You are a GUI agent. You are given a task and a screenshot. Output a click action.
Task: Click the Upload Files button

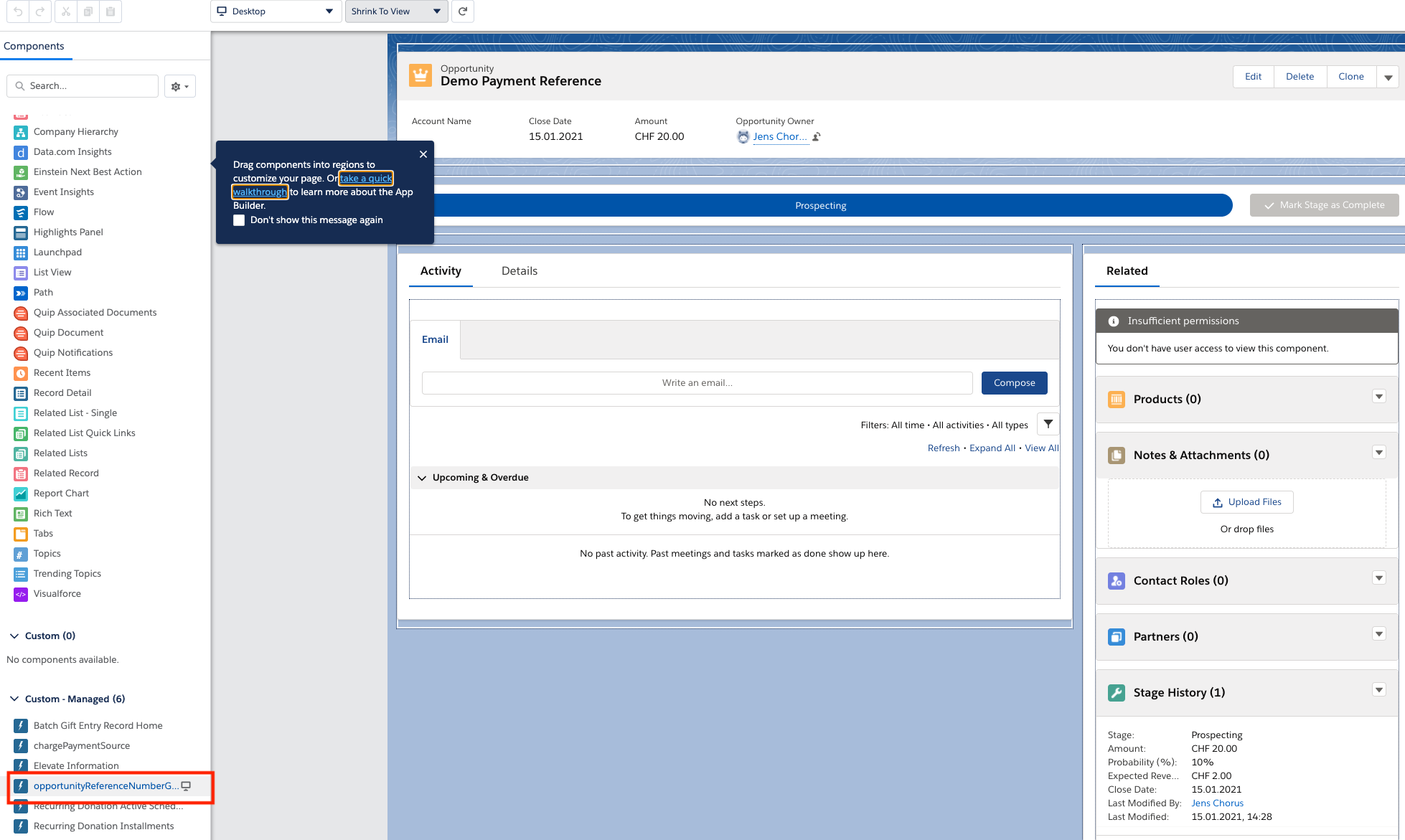[x=1246, y=502]
